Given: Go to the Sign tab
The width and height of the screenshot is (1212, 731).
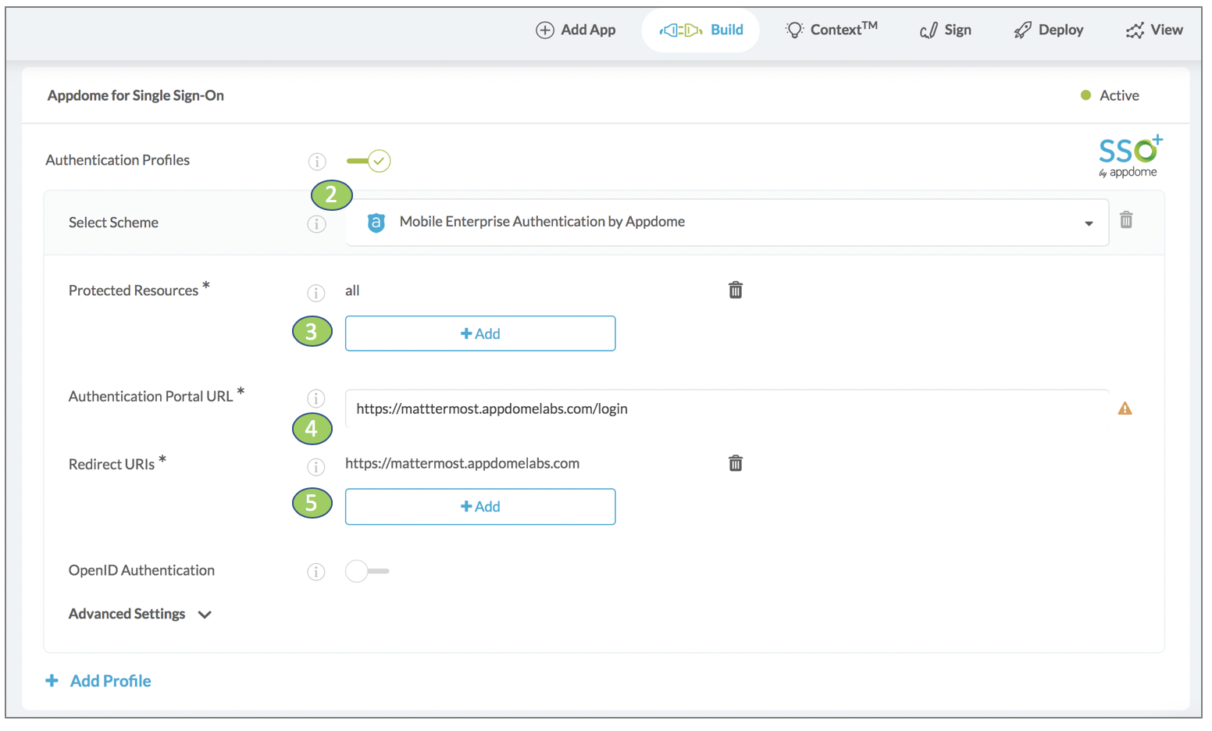Looking at the screenshot, I should point(945,30).
